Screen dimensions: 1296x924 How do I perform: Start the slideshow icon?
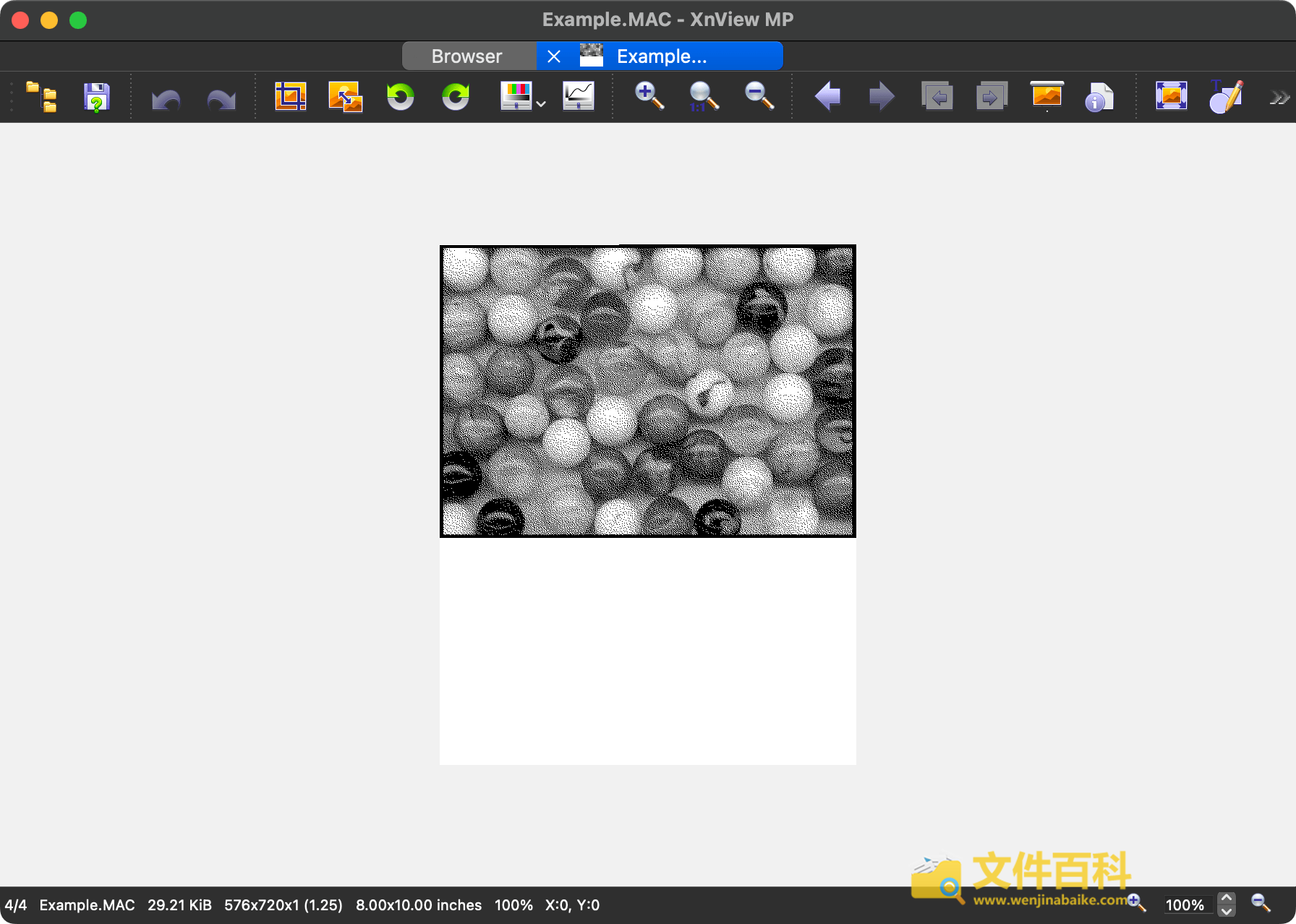pos(1046,96)
